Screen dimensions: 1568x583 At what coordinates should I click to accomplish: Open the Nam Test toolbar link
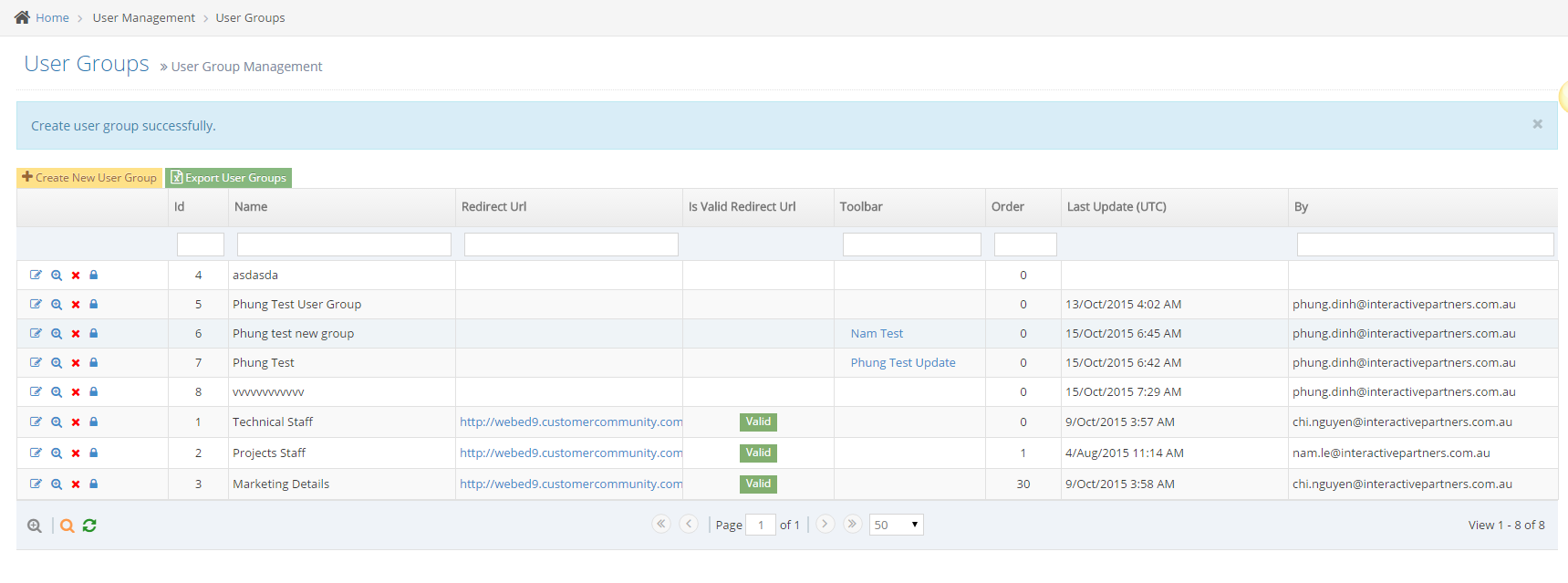[877, 334]
